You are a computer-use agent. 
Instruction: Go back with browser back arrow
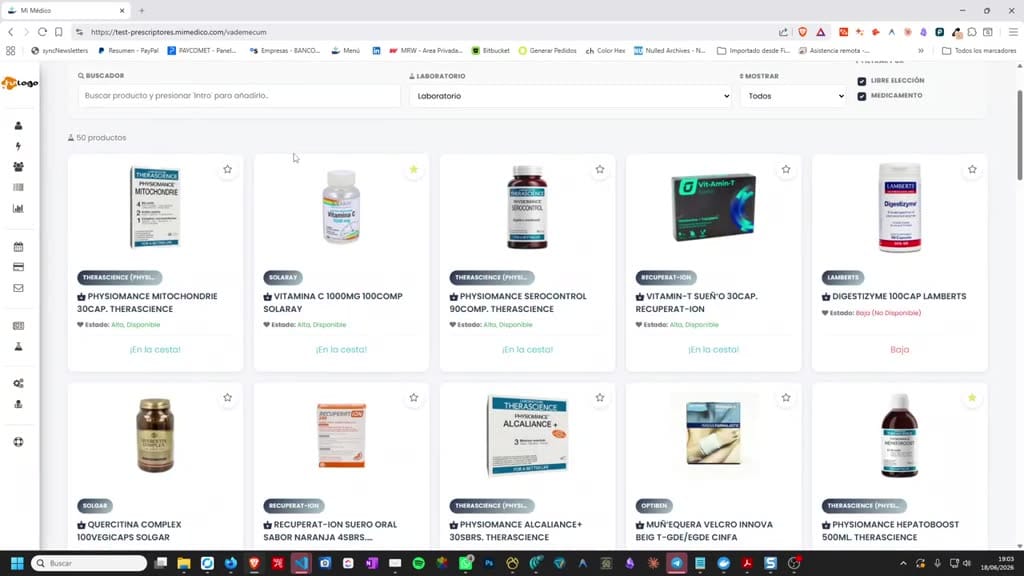(x=10, y=32)
